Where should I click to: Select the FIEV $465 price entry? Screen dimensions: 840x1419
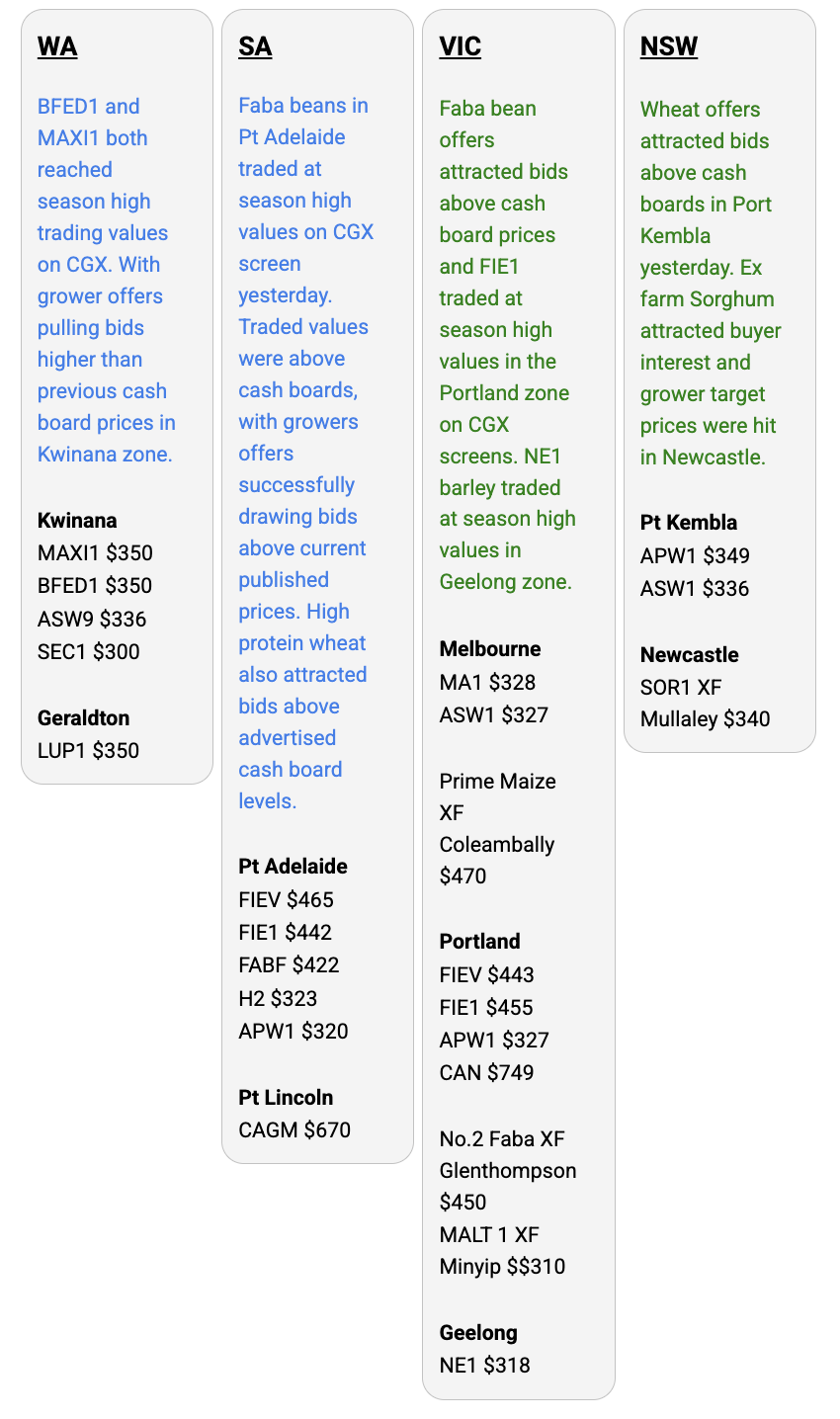[286, 899]
